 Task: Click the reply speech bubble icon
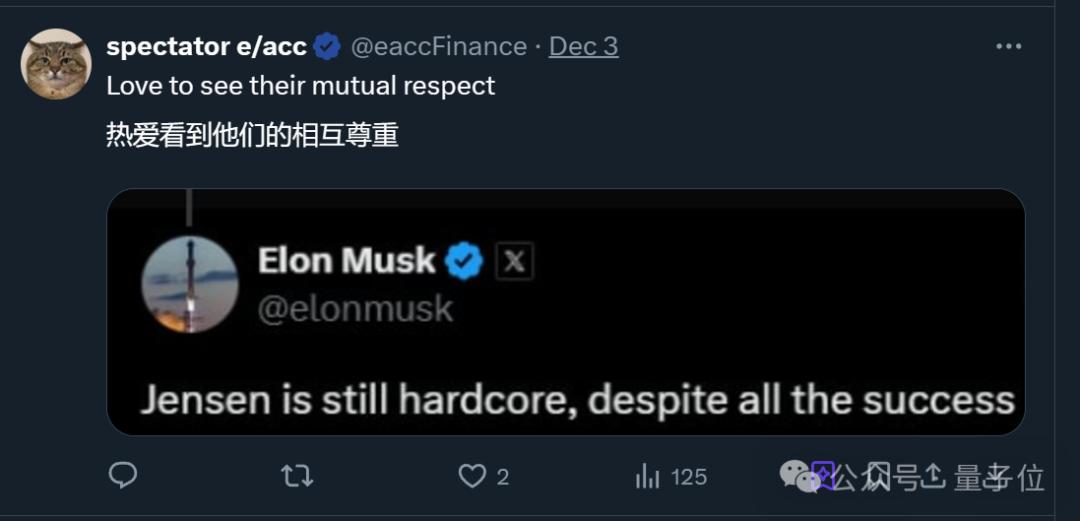point(123,476)
